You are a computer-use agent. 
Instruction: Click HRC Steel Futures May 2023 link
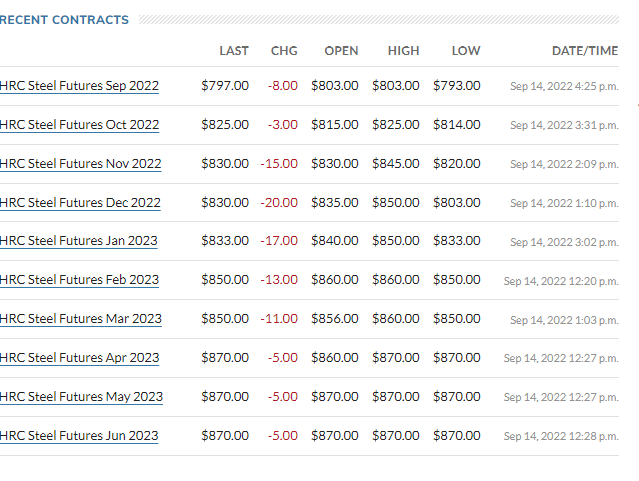point(80,397)
